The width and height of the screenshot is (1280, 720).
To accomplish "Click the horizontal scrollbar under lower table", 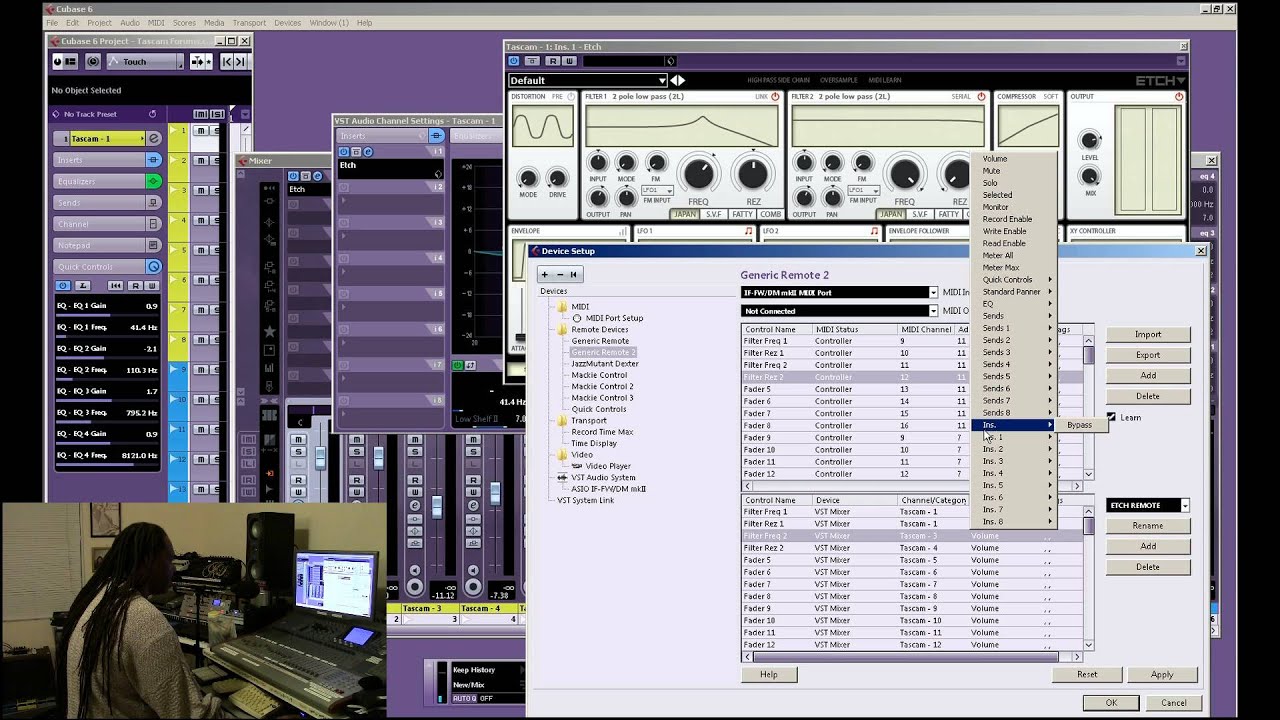I will (911, 657).
